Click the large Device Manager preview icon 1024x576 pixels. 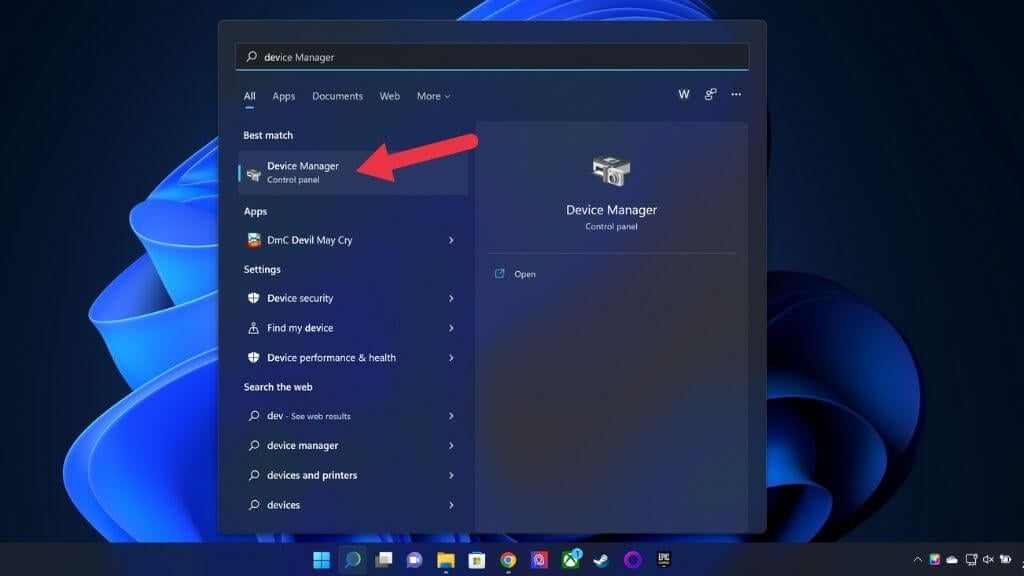coord(611,171)
